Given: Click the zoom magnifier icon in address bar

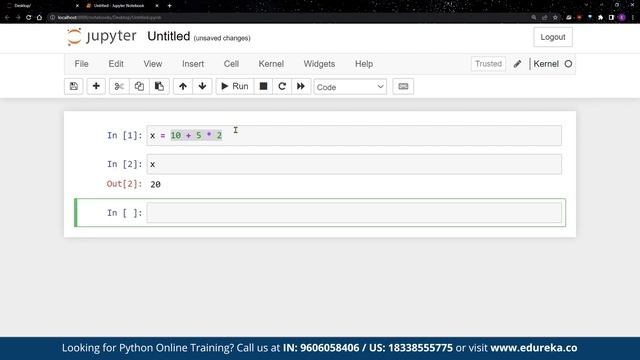Looking at the screenshot, I should click(x=533, y=18).
